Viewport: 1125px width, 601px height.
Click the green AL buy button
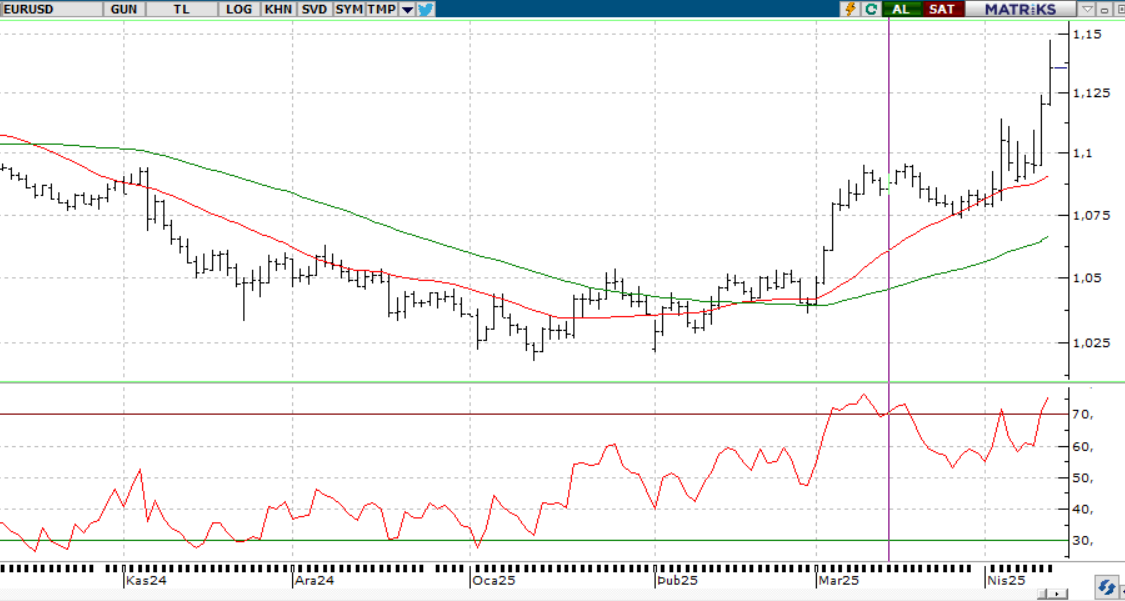pos(901,9)
